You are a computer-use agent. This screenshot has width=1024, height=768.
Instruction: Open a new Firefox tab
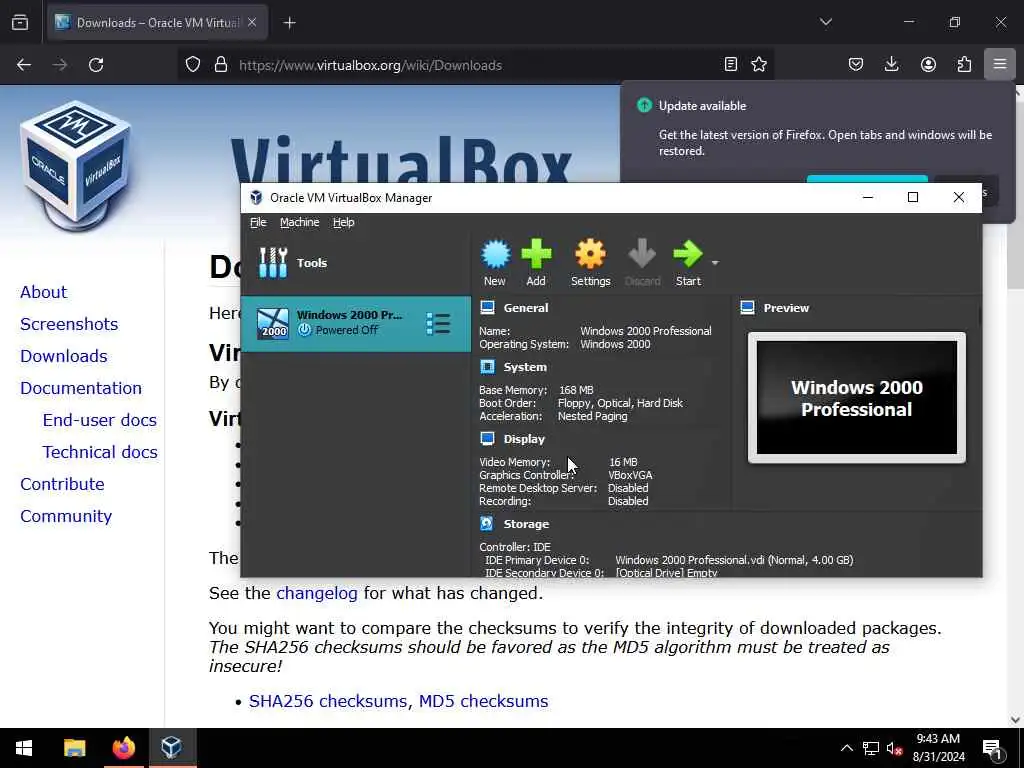289,23
